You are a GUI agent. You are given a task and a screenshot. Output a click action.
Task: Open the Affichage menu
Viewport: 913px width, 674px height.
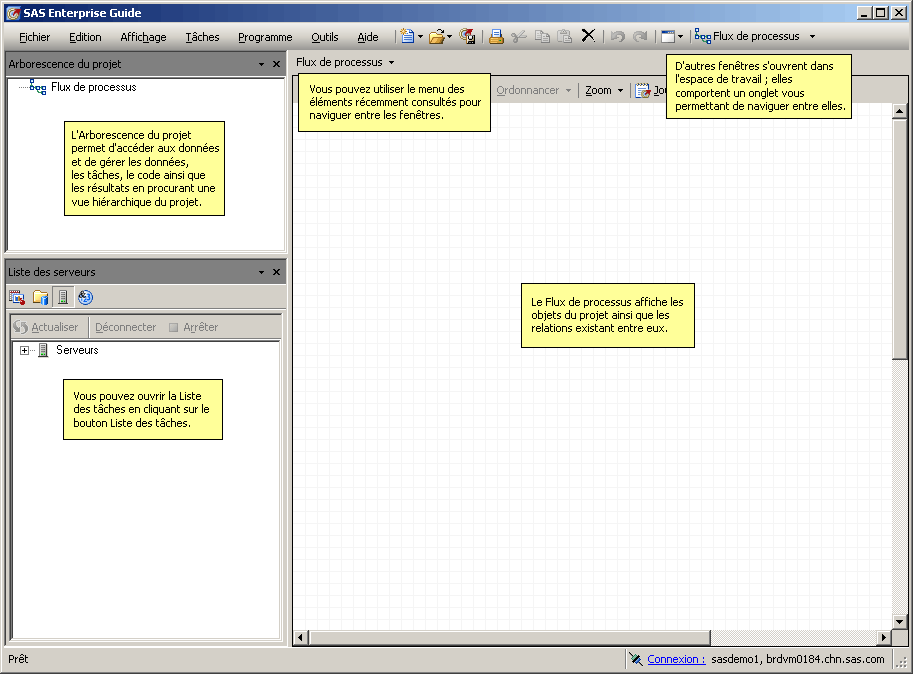click(x=143, y=37)
